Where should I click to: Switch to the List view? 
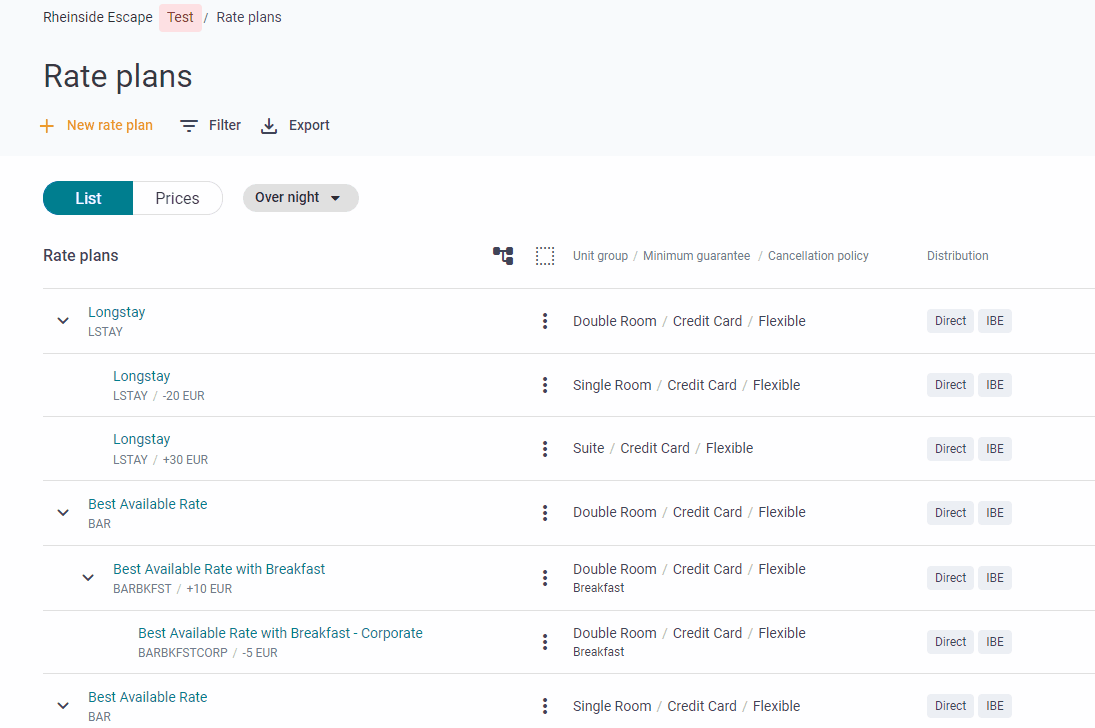point(88,198)
